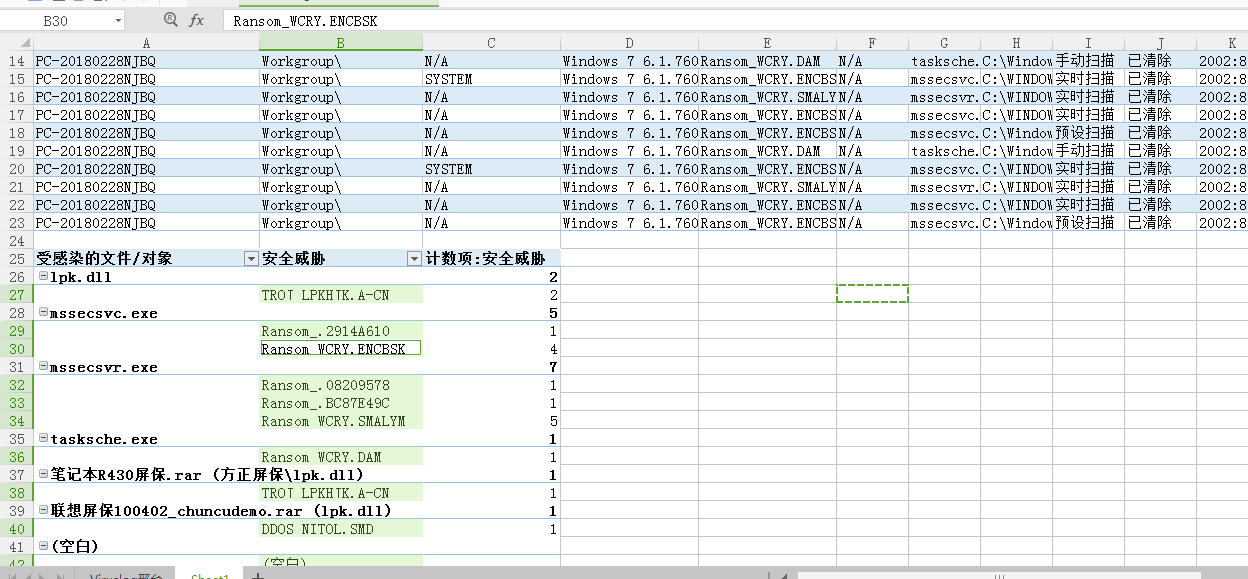Click the mssecsvr. cell in row 16
This screenshot has width=1248, height=579.
click(944, 97)
